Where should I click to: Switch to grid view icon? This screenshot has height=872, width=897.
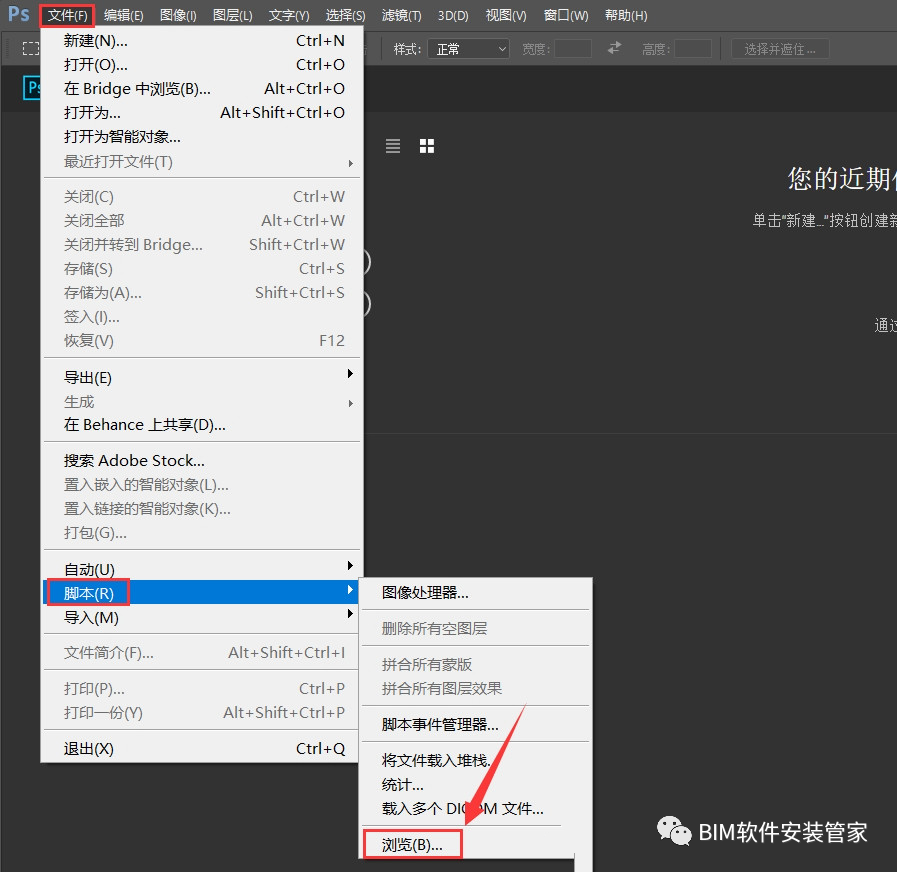click(427, 146)
